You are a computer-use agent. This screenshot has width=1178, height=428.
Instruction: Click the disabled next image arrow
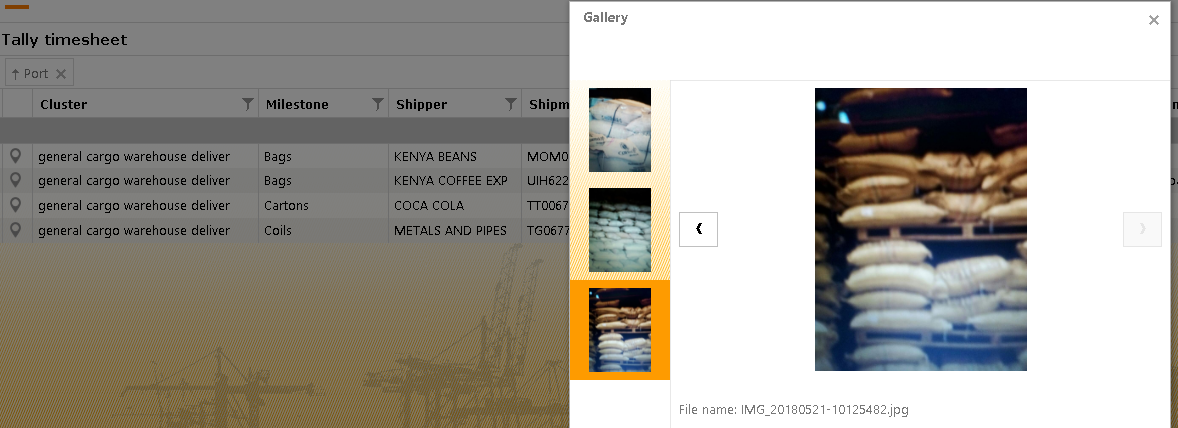(x=1142, y=229)
